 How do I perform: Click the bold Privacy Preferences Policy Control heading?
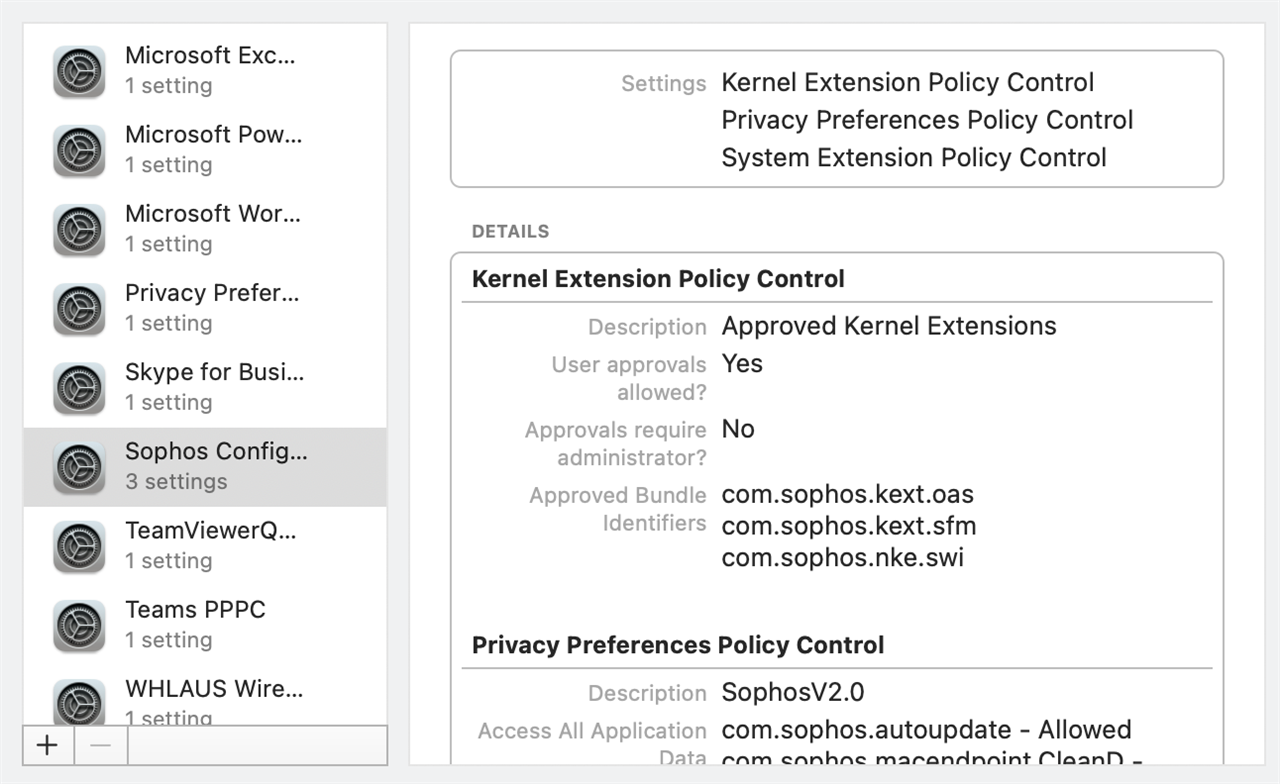pos(678,645)
